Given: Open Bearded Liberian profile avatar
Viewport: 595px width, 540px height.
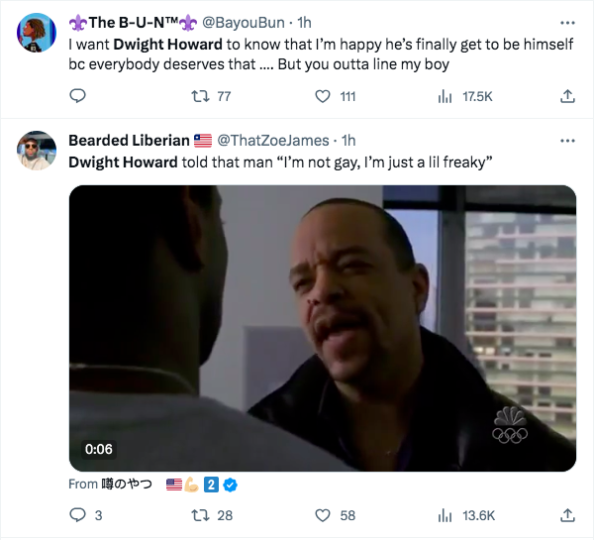Looking at the screenshot, I should tap(36, 151).
